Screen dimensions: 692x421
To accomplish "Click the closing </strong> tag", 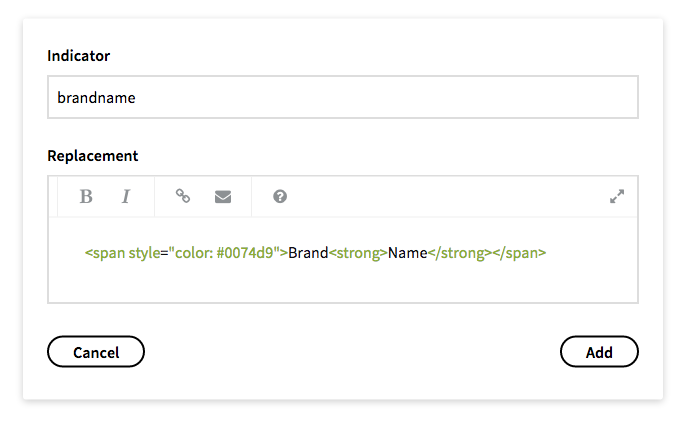I will (x=459, y=253).
